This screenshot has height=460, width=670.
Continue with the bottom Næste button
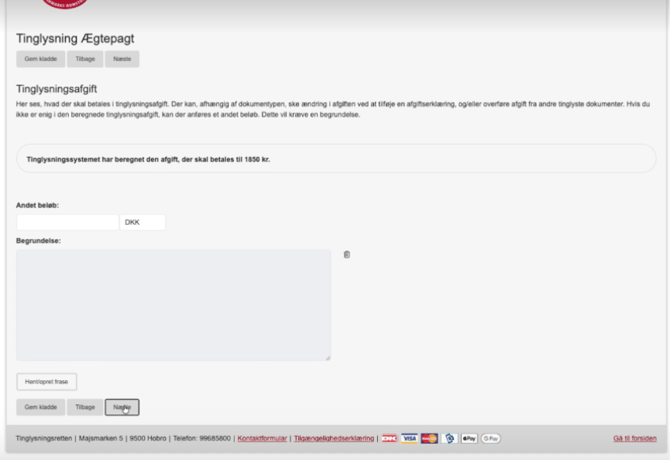pyautogui.click(x=122, y=407)
